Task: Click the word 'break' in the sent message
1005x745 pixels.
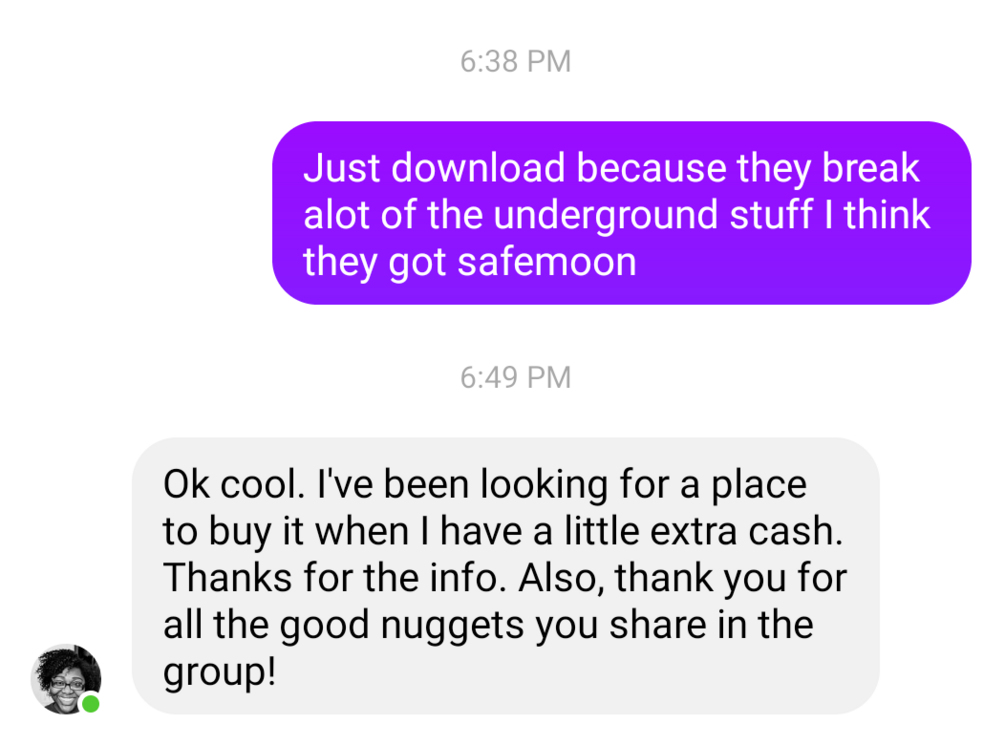Action: 870,167
